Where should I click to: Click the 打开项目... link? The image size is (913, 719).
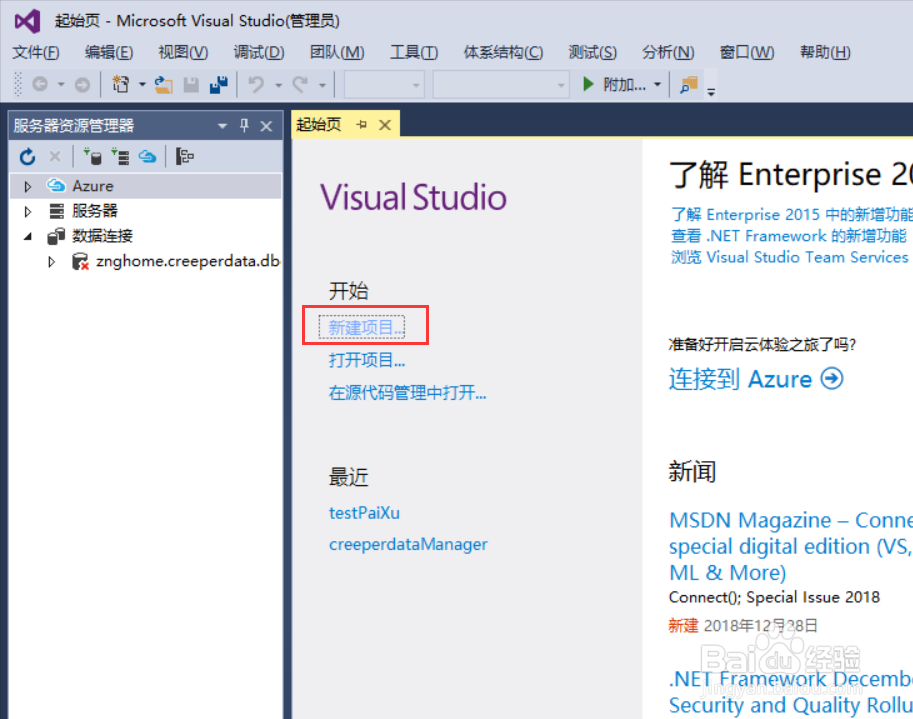[367, 360]
